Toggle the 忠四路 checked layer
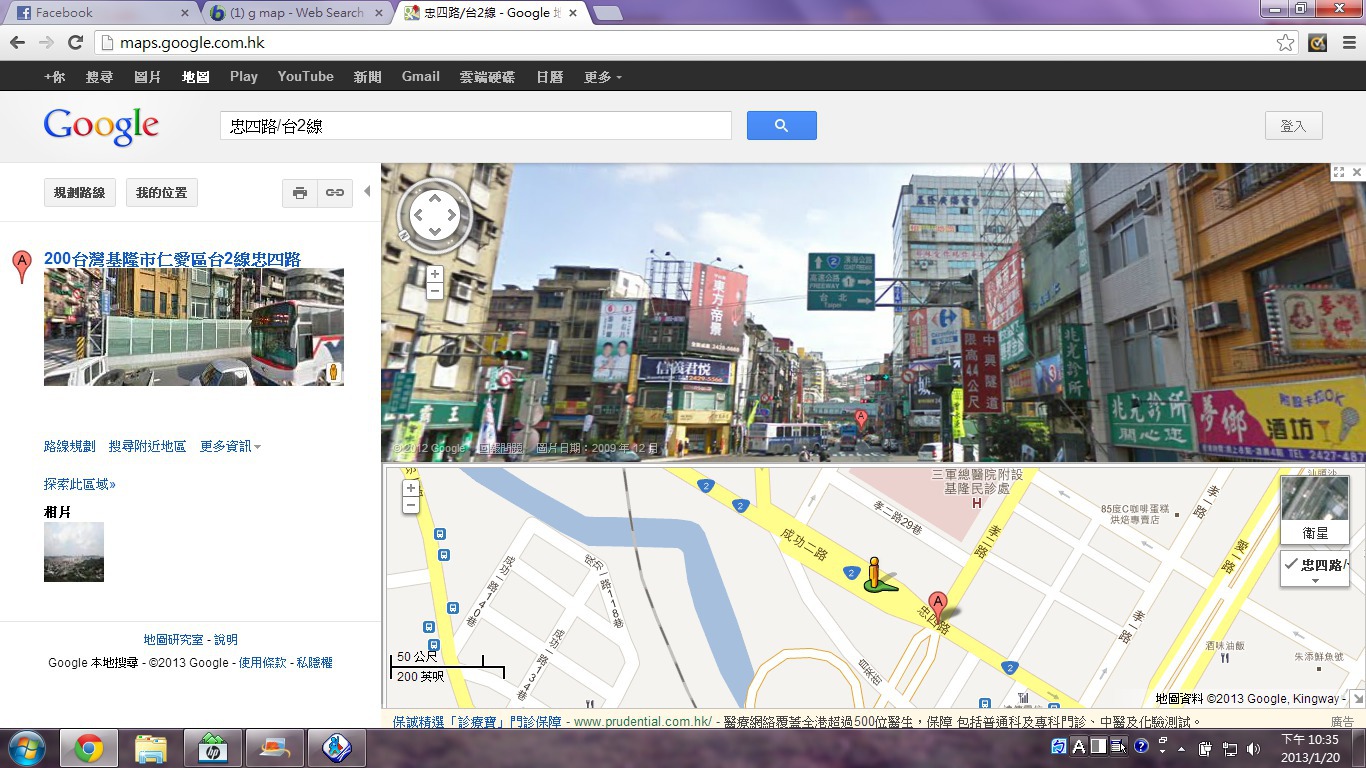 tap(1317, 565)
